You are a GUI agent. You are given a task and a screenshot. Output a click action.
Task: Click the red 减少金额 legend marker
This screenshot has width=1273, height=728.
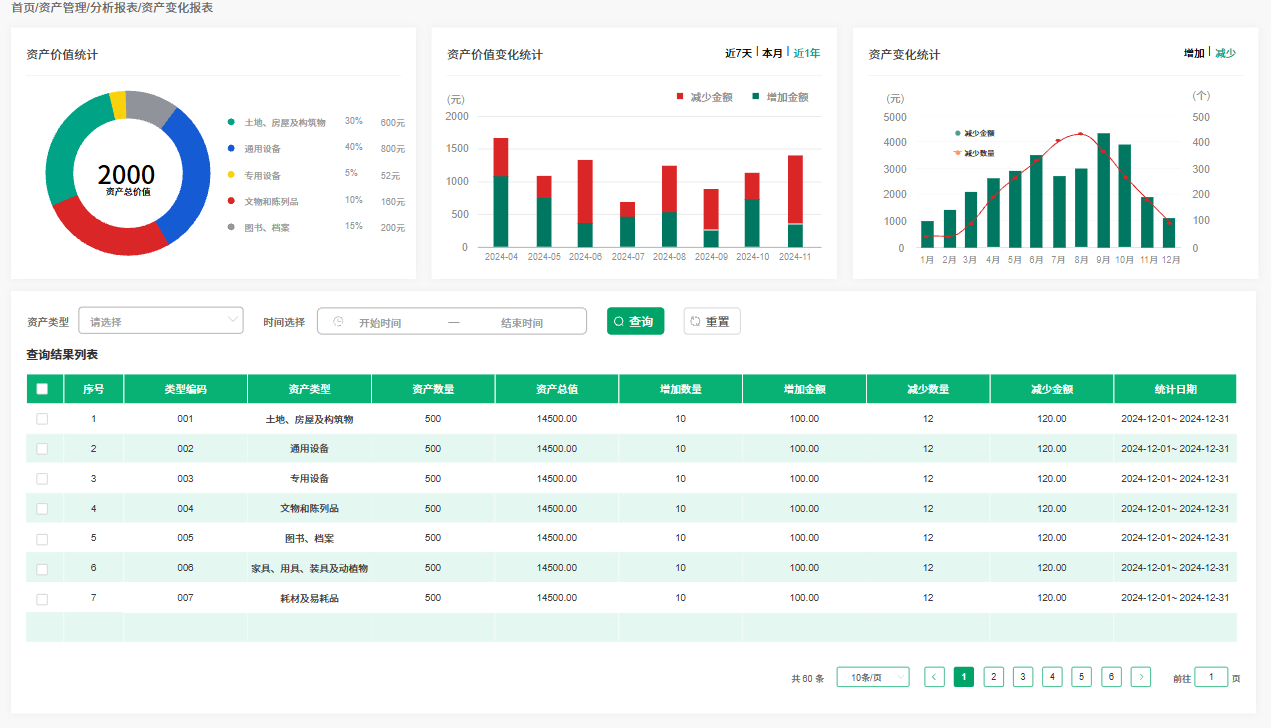681,97
